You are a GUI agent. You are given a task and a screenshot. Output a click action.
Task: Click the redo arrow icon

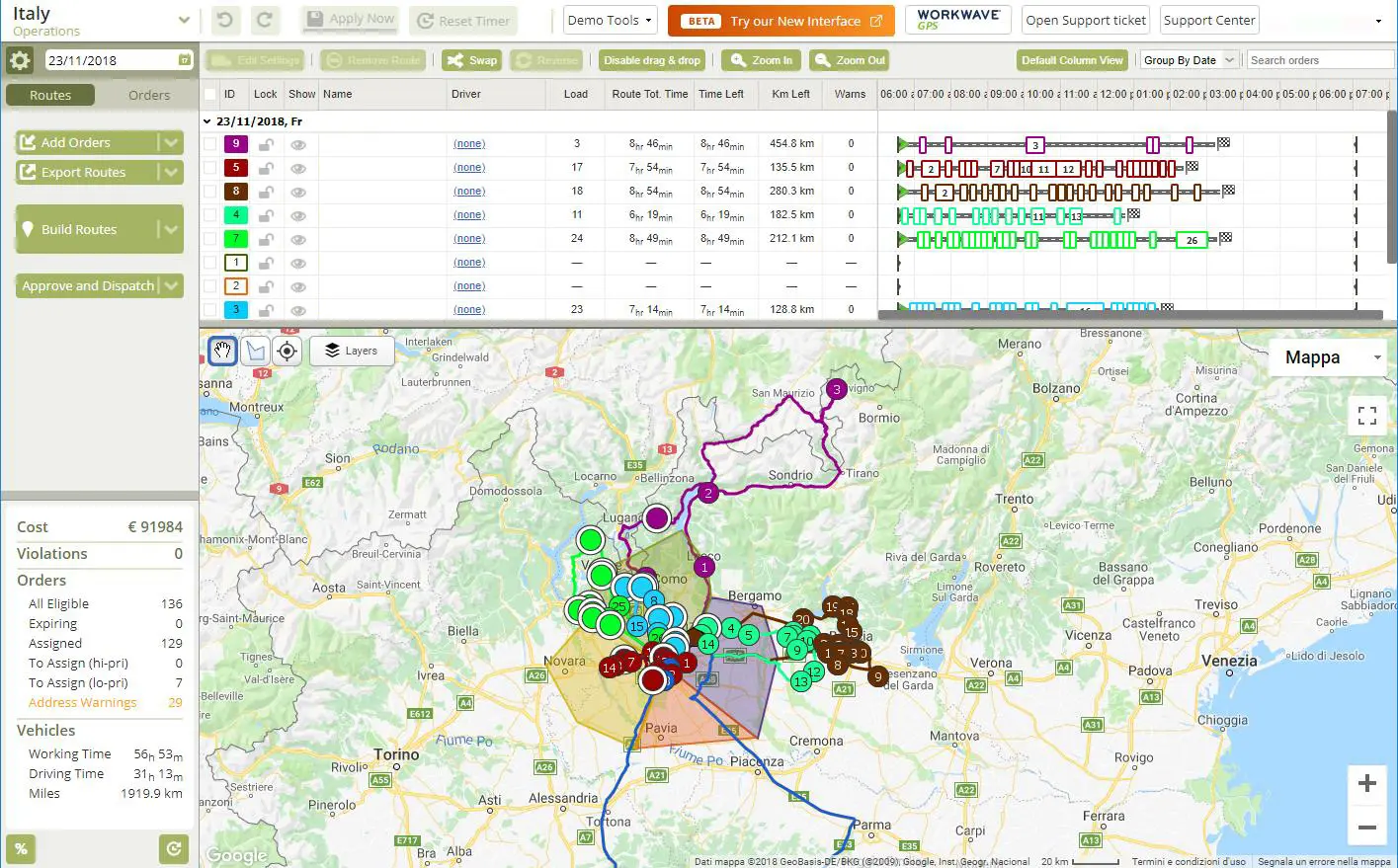(264, 20)
